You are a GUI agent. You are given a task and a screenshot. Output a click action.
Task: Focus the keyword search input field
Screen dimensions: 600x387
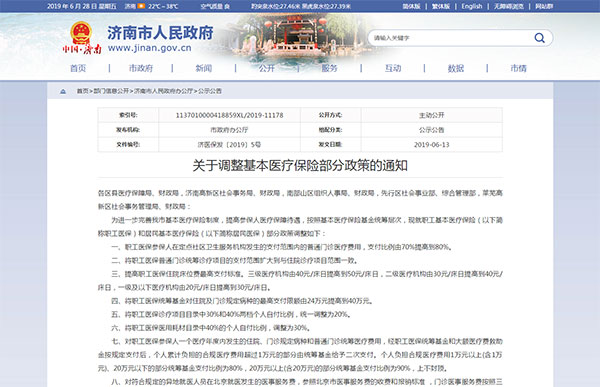coord(452,38)
